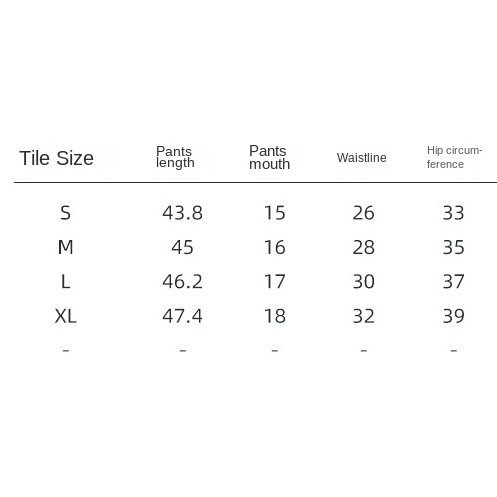Viewport: 497px width, 497px height.
Task: Click pants mouth value 15
Action: (275, 213)
